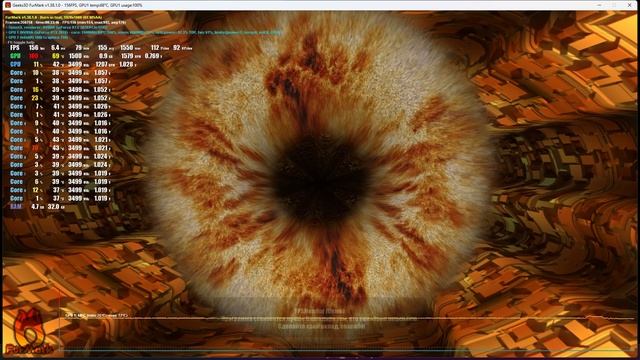Screen dimensions: 640x360
Task: Click the green GPU label
Action: (x=15, y=56)
